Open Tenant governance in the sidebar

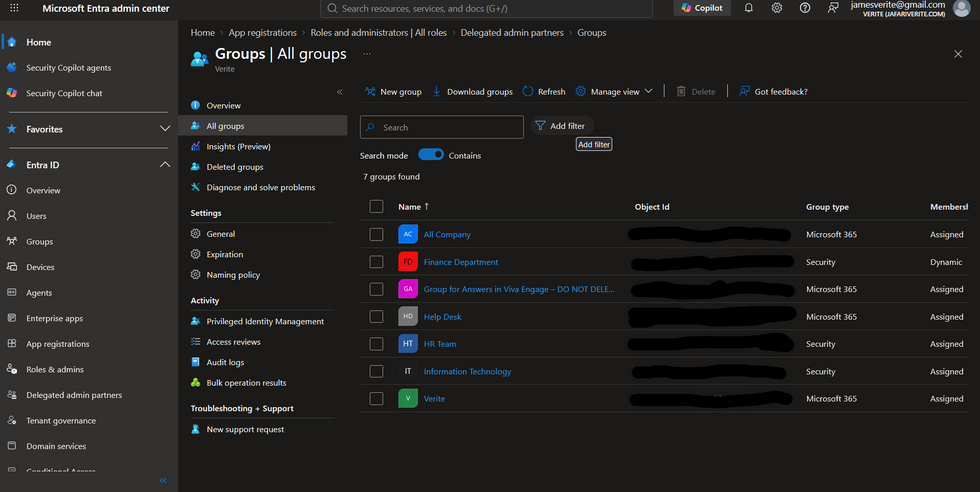point(61,421)
